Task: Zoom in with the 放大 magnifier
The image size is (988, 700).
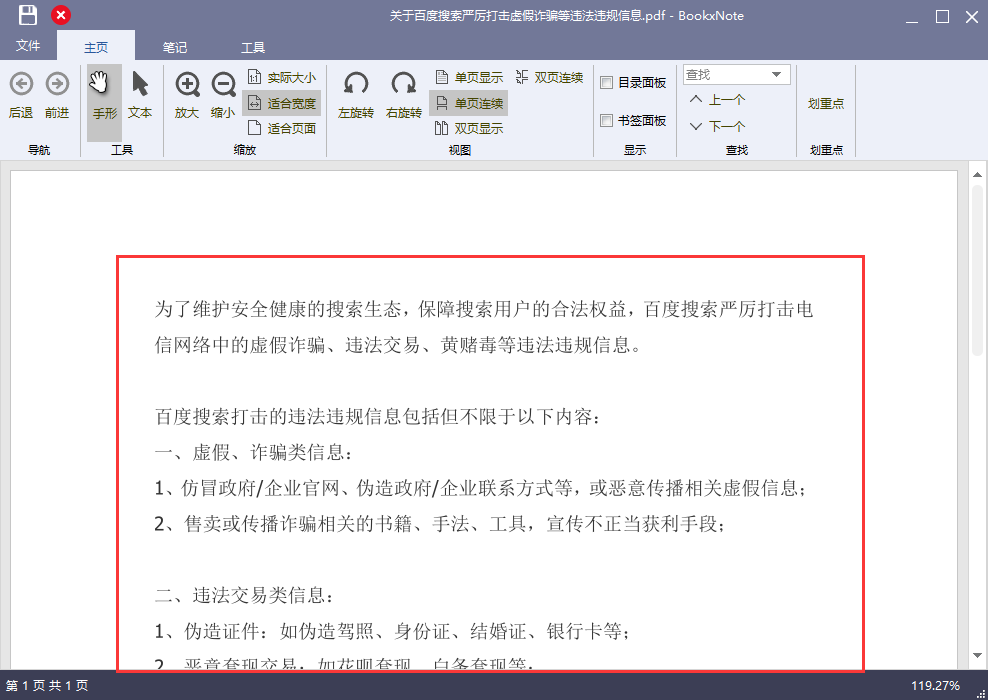Action: pos(187,96)
